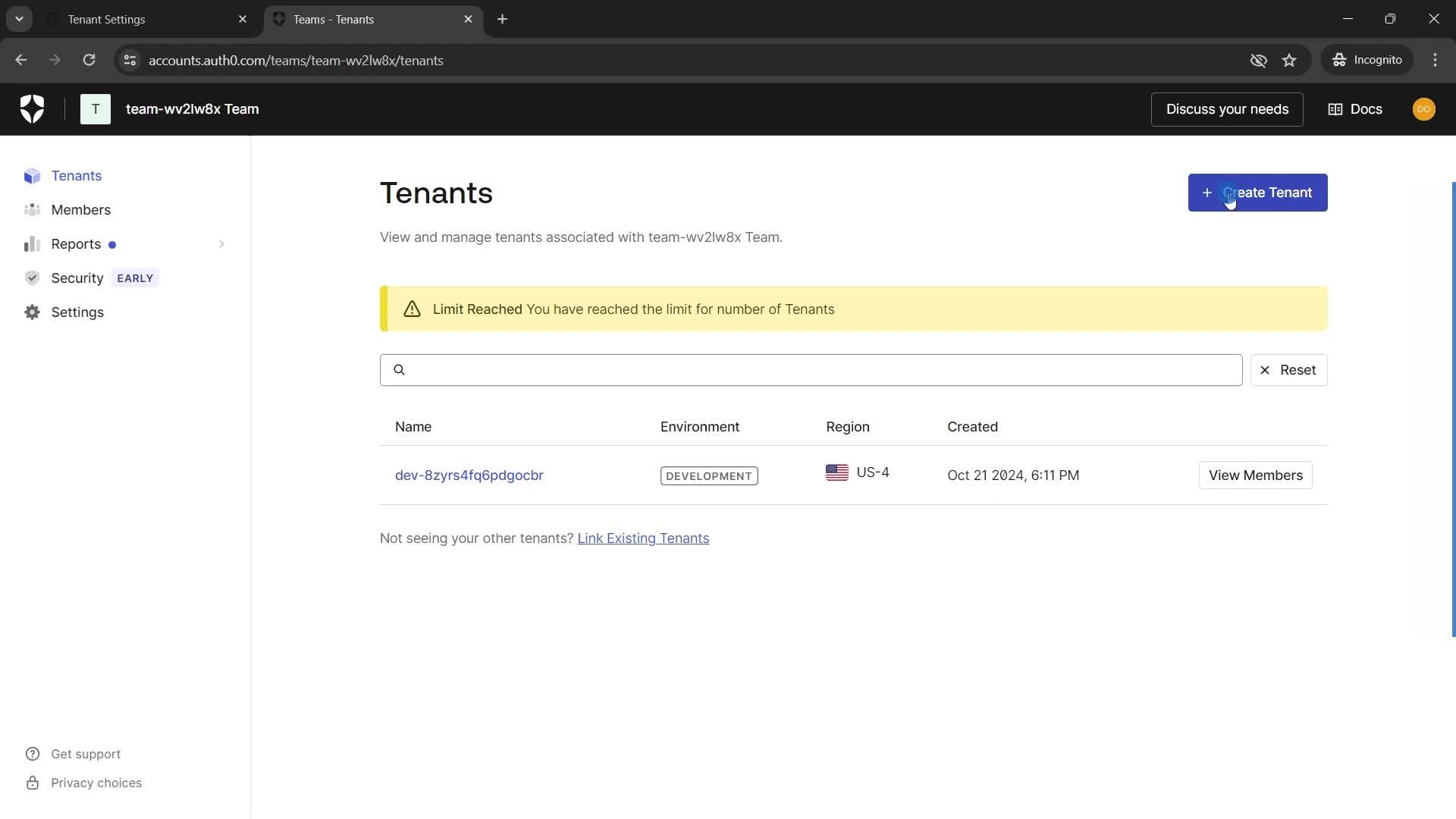The image size is (1456, 819).
Task: Focus the tenant search input field
Action: 811,370
